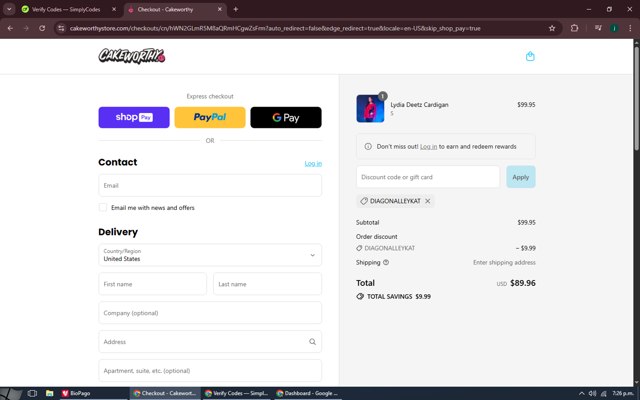This screenshot has height=400, width=640.
Task: Open the media control icon in toolbar
Action: pos(598,28)
